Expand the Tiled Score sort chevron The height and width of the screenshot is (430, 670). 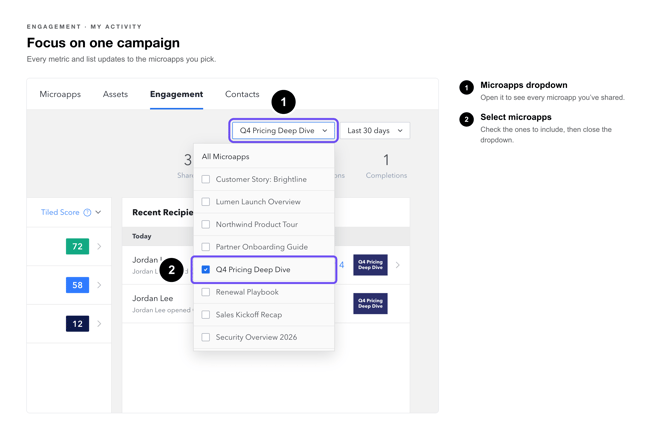(98, 212)
